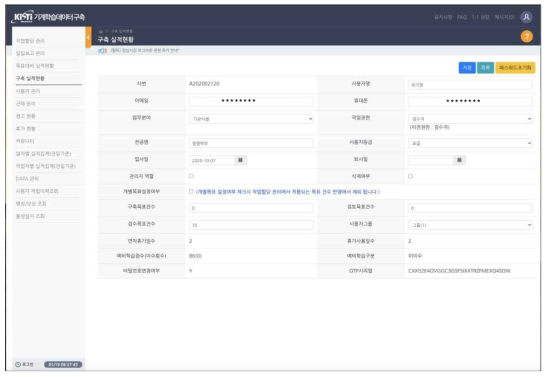This screenshot has height=377, width=550.
Task: Open 목표대비 실적현황 in sidebar
Action: pos(35,66)
